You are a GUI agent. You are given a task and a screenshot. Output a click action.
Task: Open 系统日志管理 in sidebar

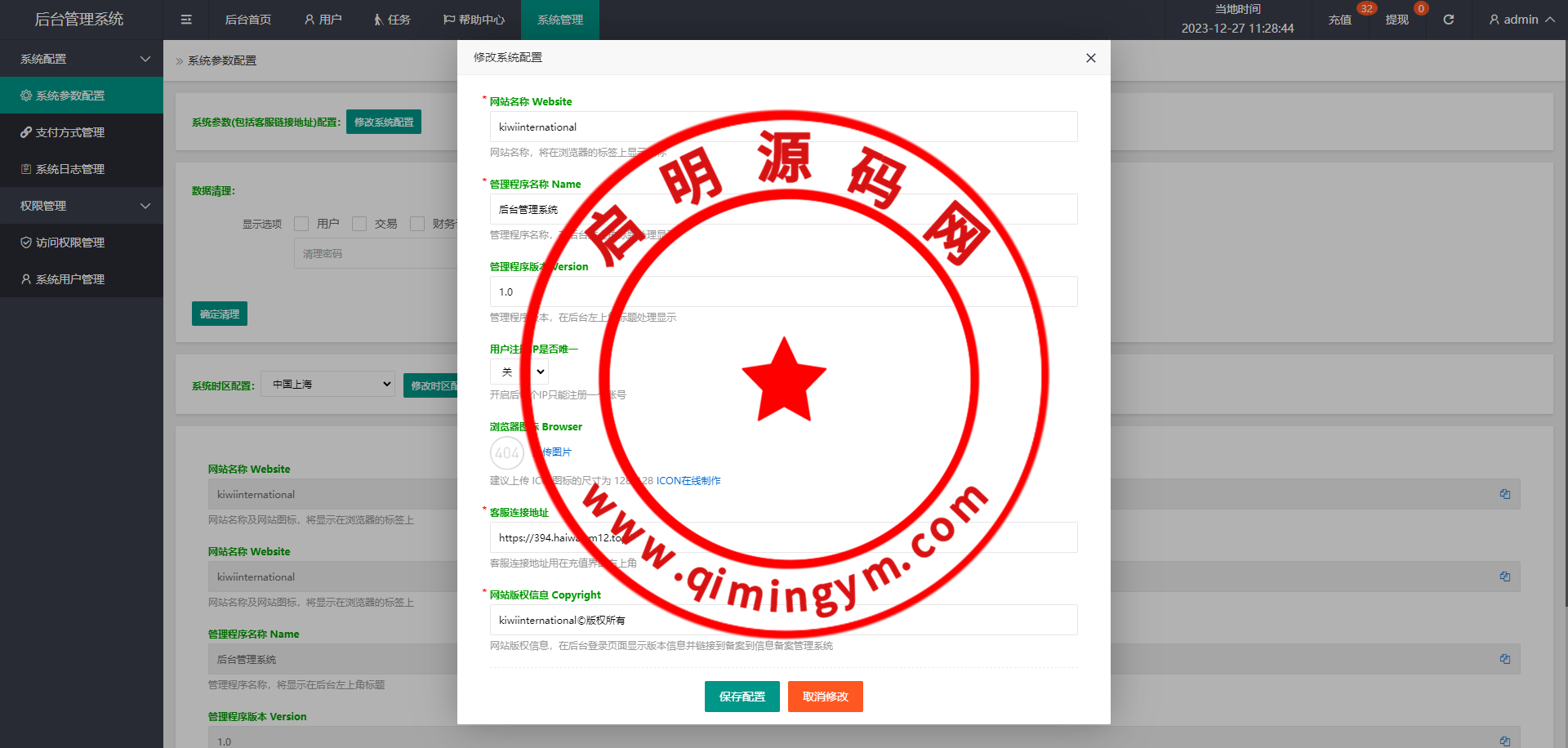tap(70, 169)
